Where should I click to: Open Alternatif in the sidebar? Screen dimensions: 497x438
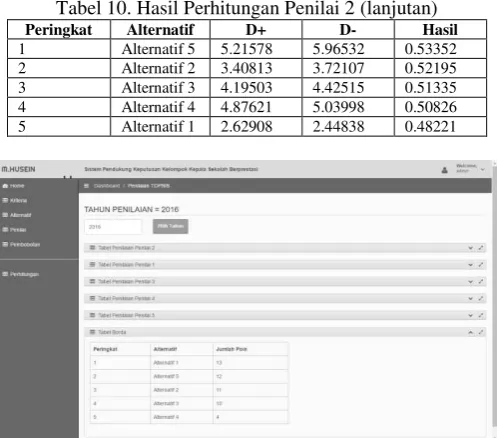click(17, 215)
